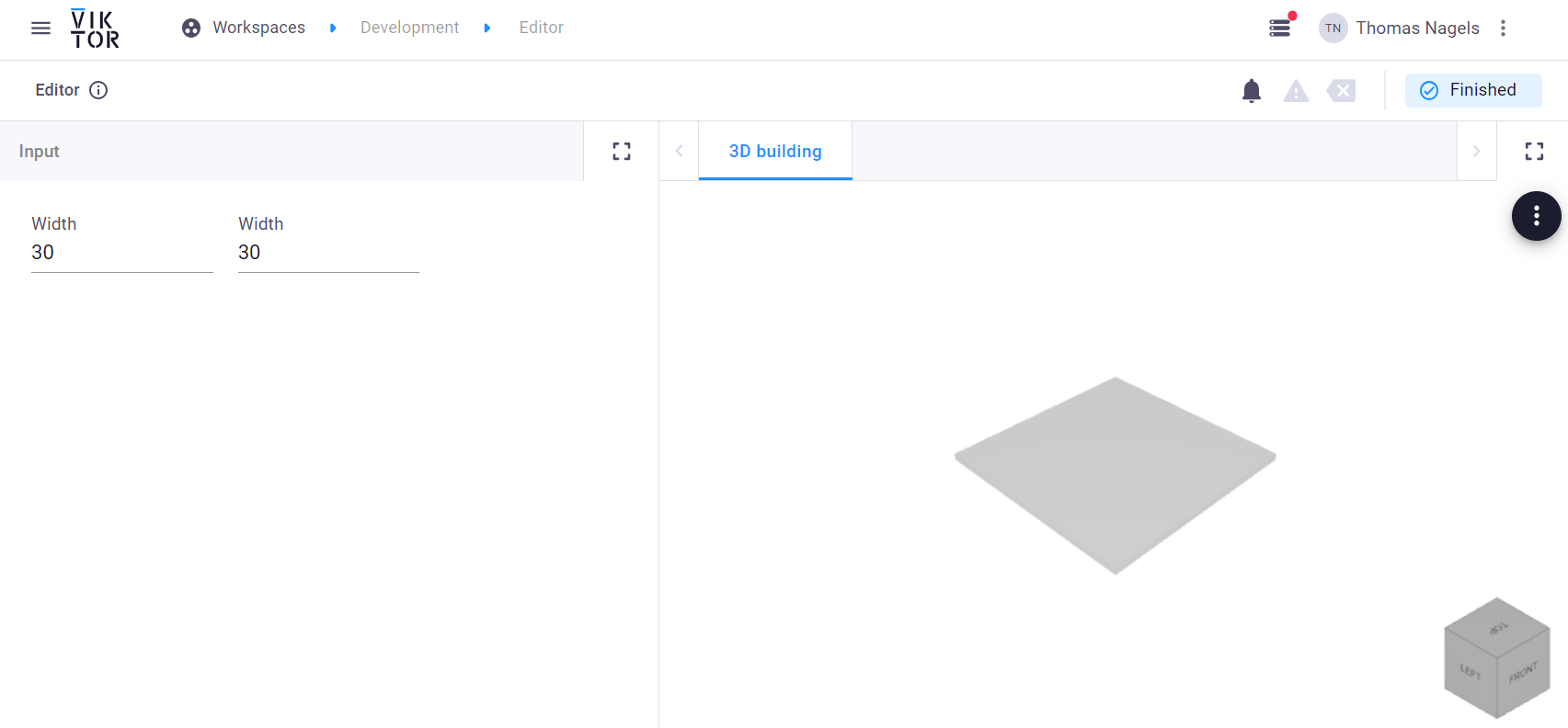Click the bell notifications icon
This screenshot has height=728, width=1568.
(x=1251, y=90)
